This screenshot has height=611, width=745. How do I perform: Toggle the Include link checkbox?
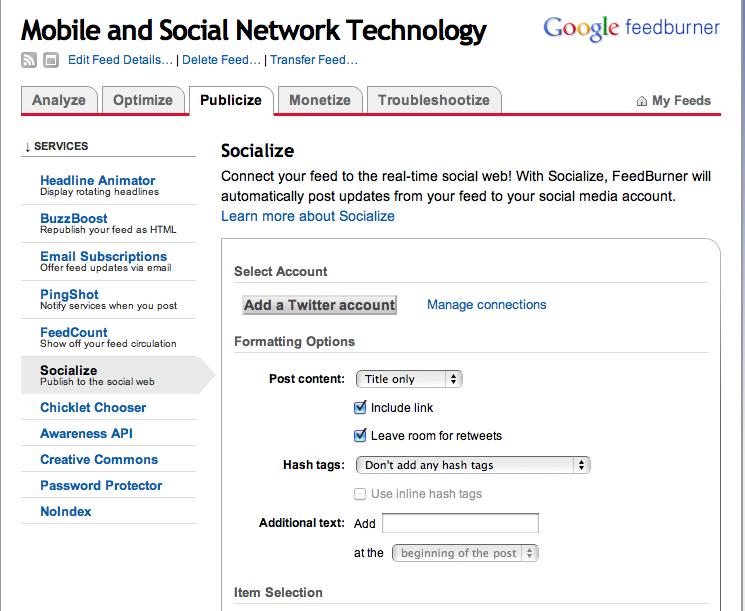coord(361,408)
